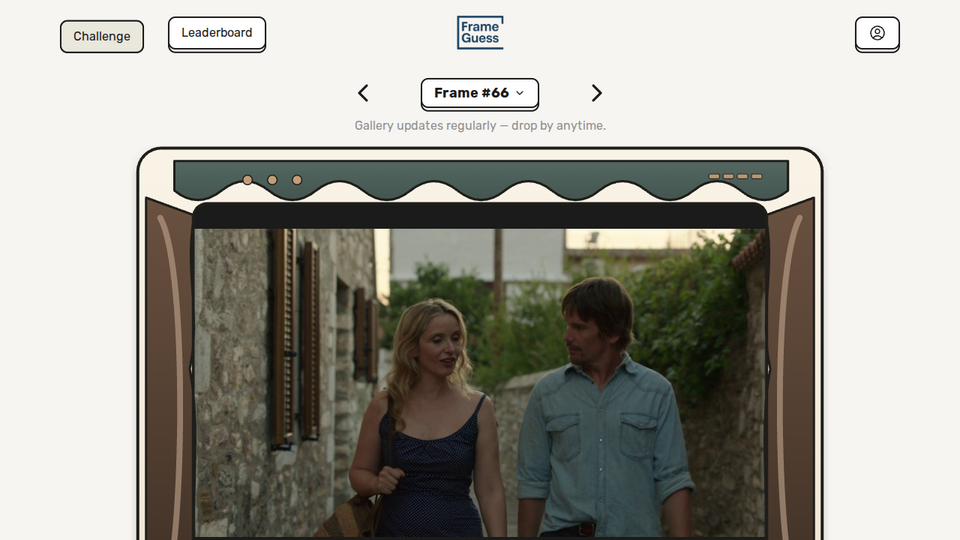
Task: Open the Challenge tab
Action: [x=102, y=36]
